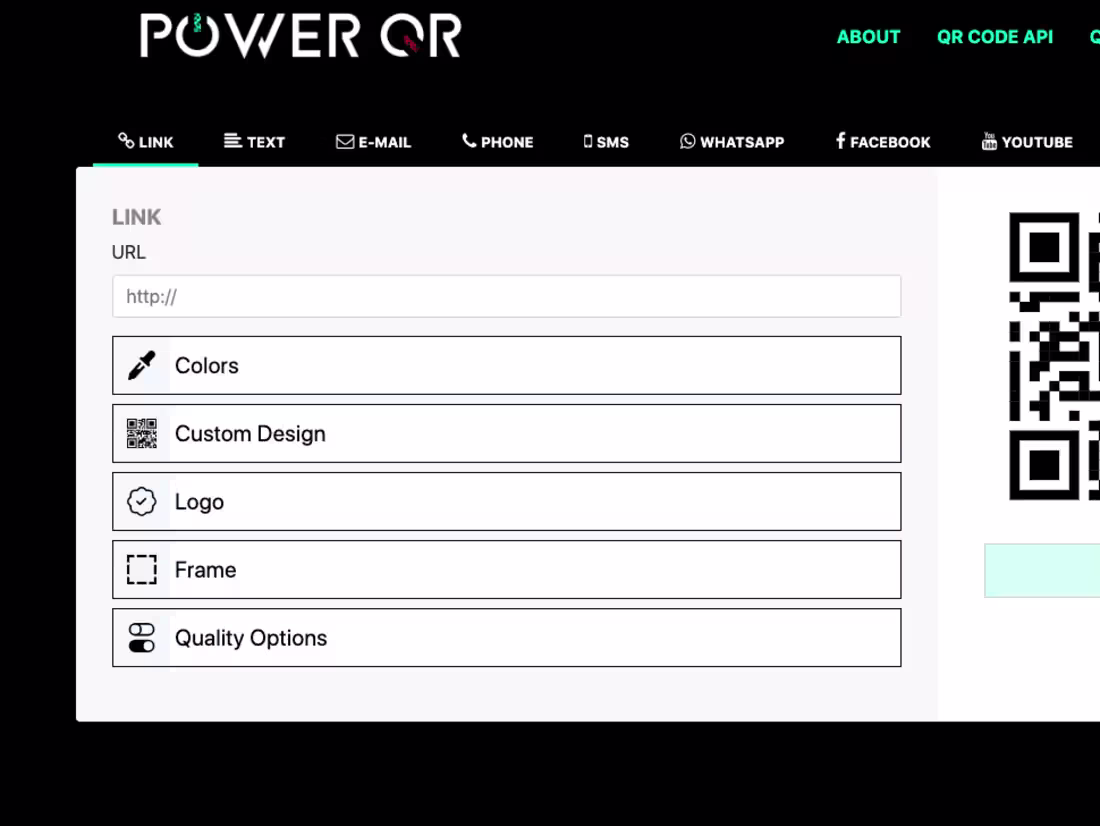This screenshot has width=1100, height=826.
Task: Open the ABOUT page
Action: pyautogui.click(x=868, y=37)
